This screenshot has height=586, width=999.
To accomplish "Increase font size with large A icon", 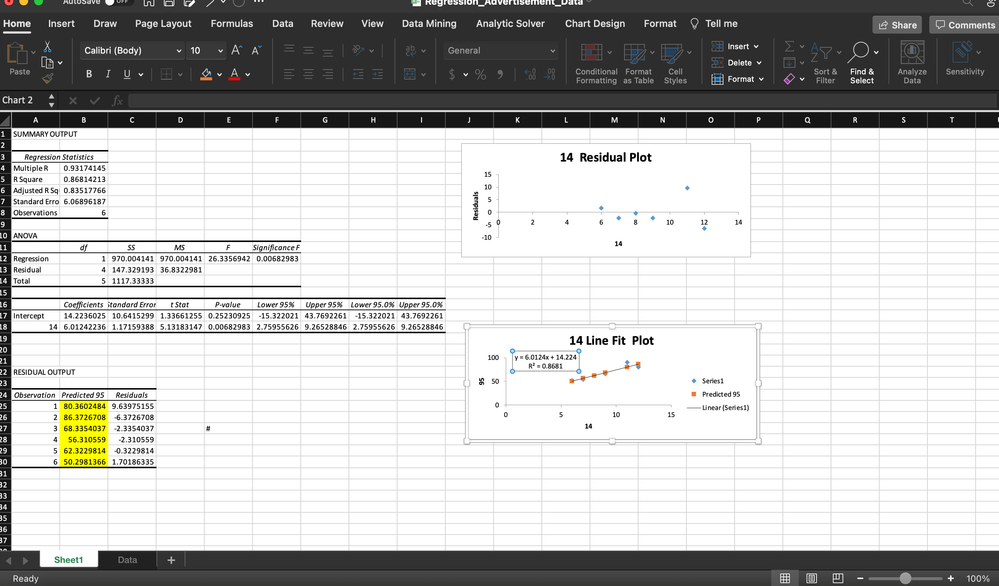I will (236, 50).
